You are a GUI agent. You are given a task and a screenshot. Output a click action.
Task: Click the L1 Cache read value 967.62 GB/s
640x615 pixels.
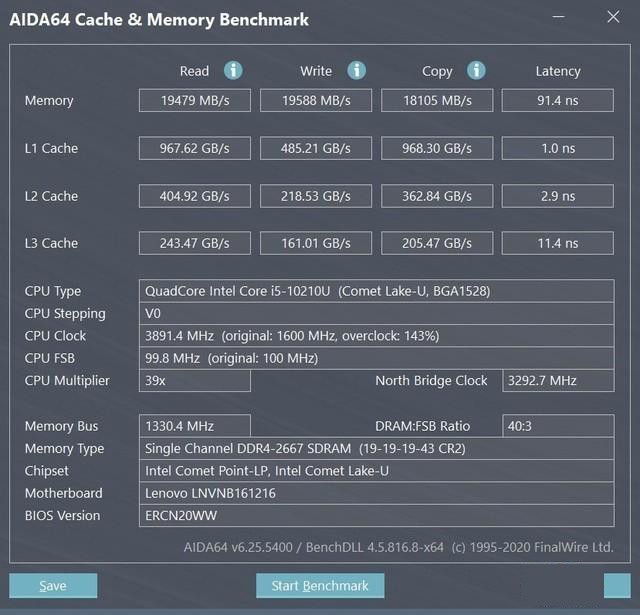[x=195, y=148]
